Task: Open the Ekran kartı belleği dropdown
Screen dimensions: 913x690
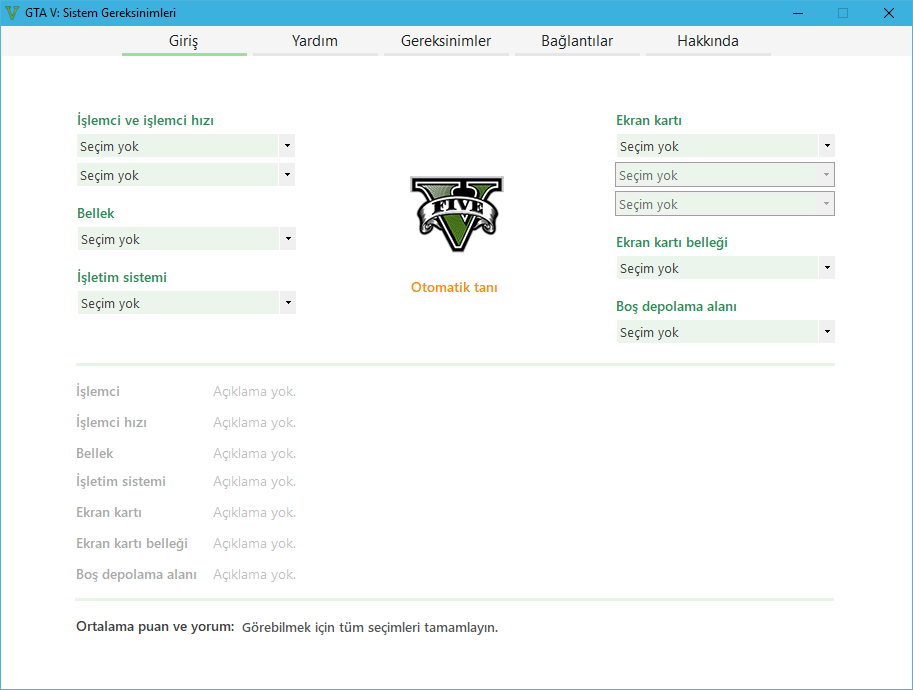Action: click(x=726, y=268)
